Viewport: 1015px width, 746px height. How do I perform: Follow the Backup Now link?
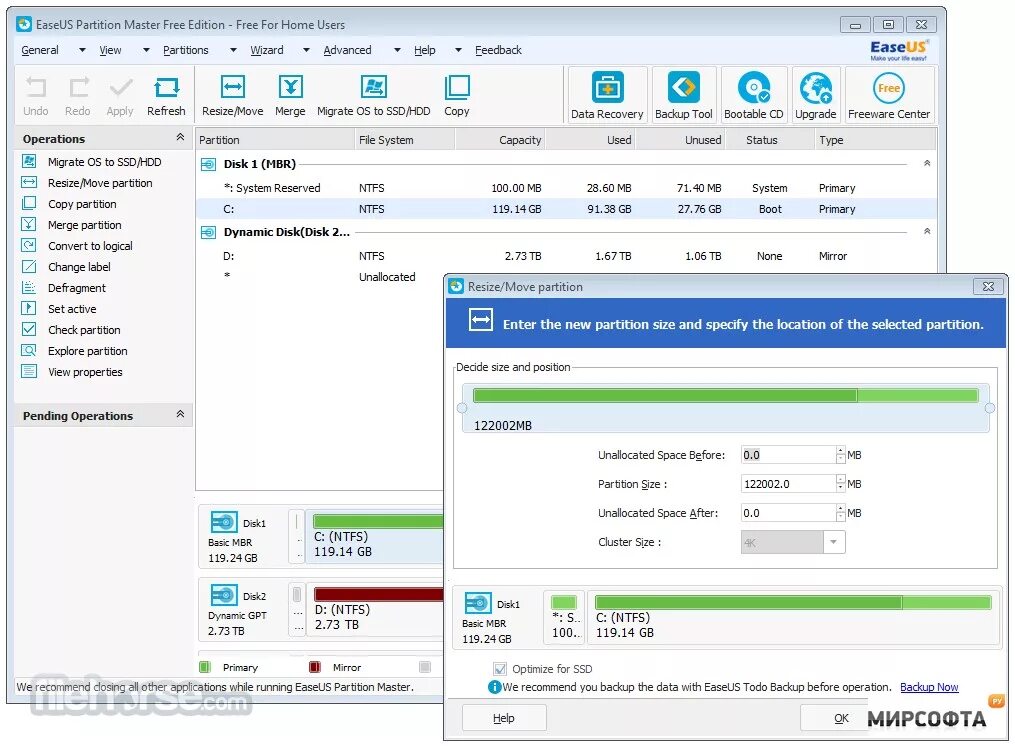pos(929,687)
